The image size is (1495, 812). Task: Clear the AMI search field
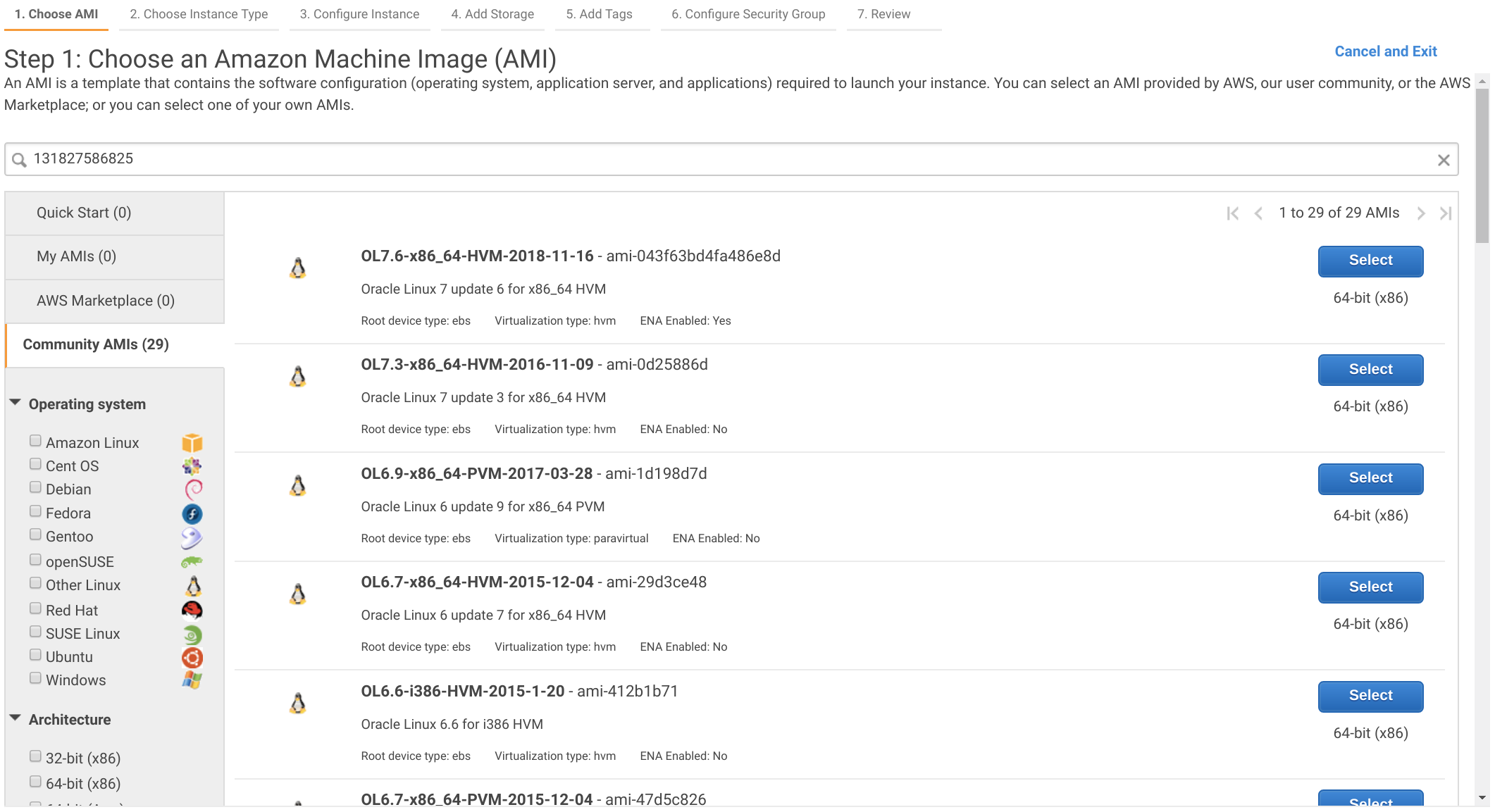[1444, 160]
